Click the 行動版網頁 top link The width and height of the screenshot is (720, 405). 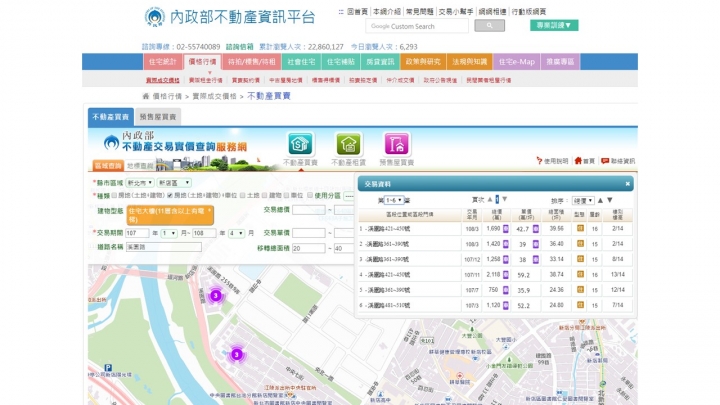pyautogui.click(x=529, y=11)
